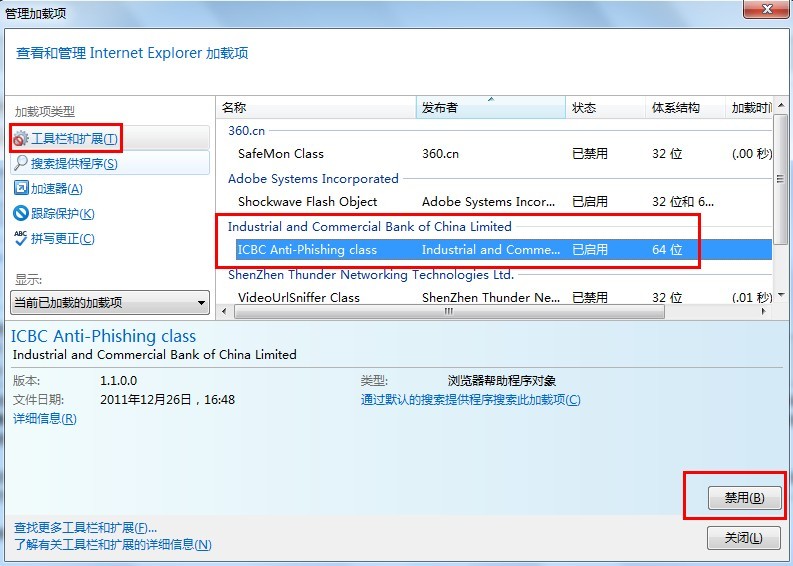The image size is (793, 566).
Task: Click 已禁用 status of SafeMon Class
Action: pos(590,153)
